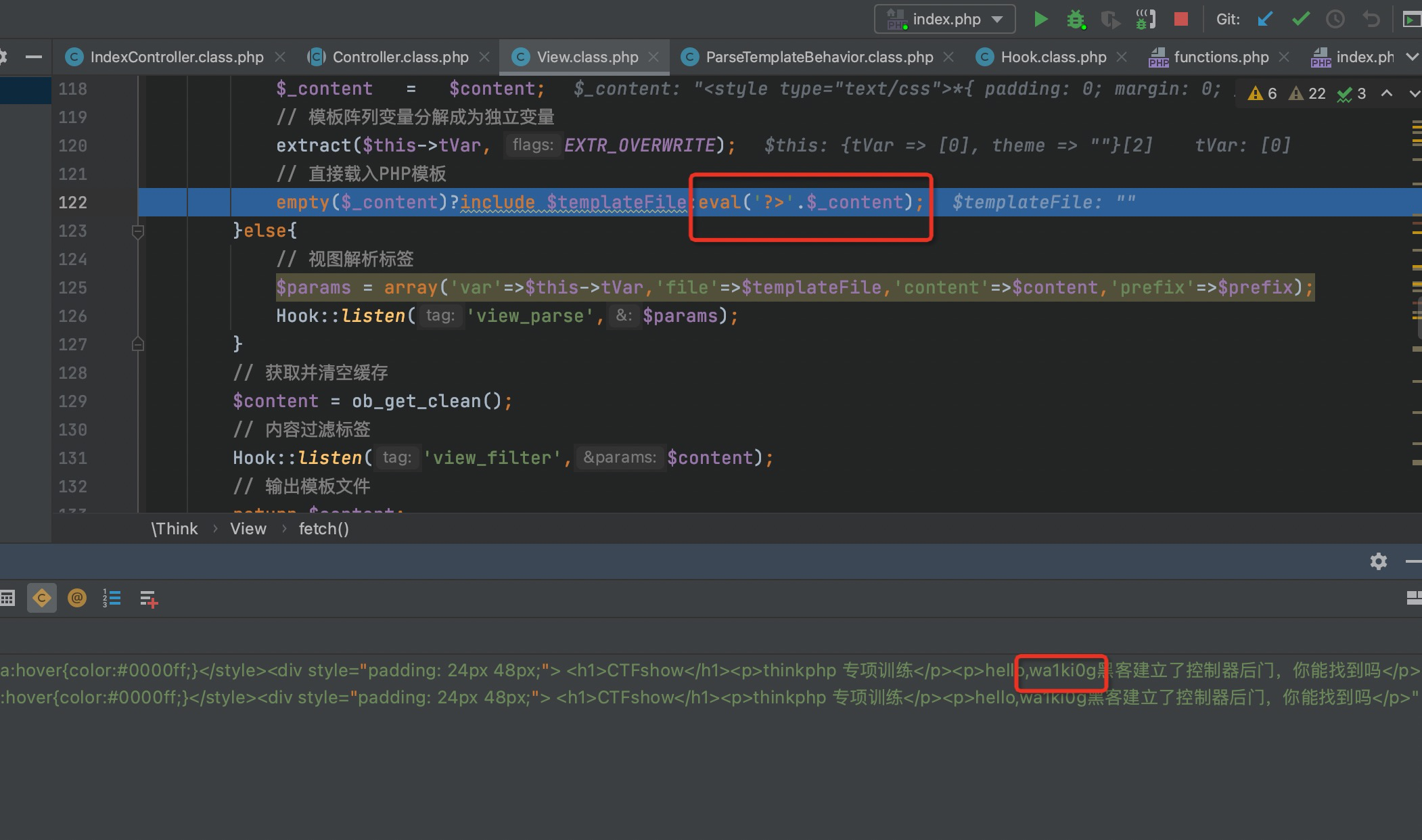Click the 'view_filter' string on line 131
The image size is (1422, 840).
coord(498,458)
